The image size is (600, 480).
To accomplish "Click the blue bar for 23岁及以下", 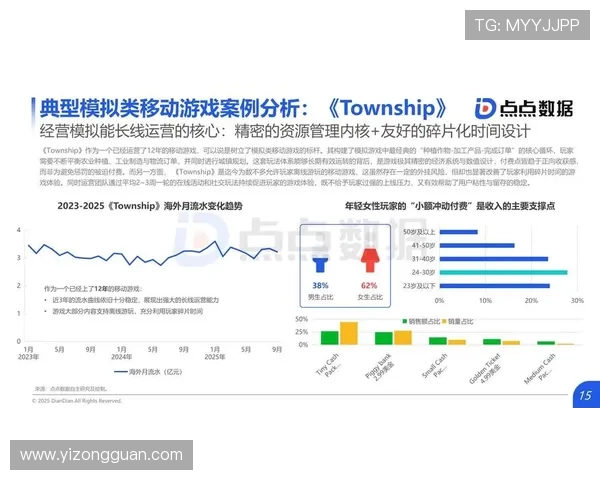I will 495,286.
